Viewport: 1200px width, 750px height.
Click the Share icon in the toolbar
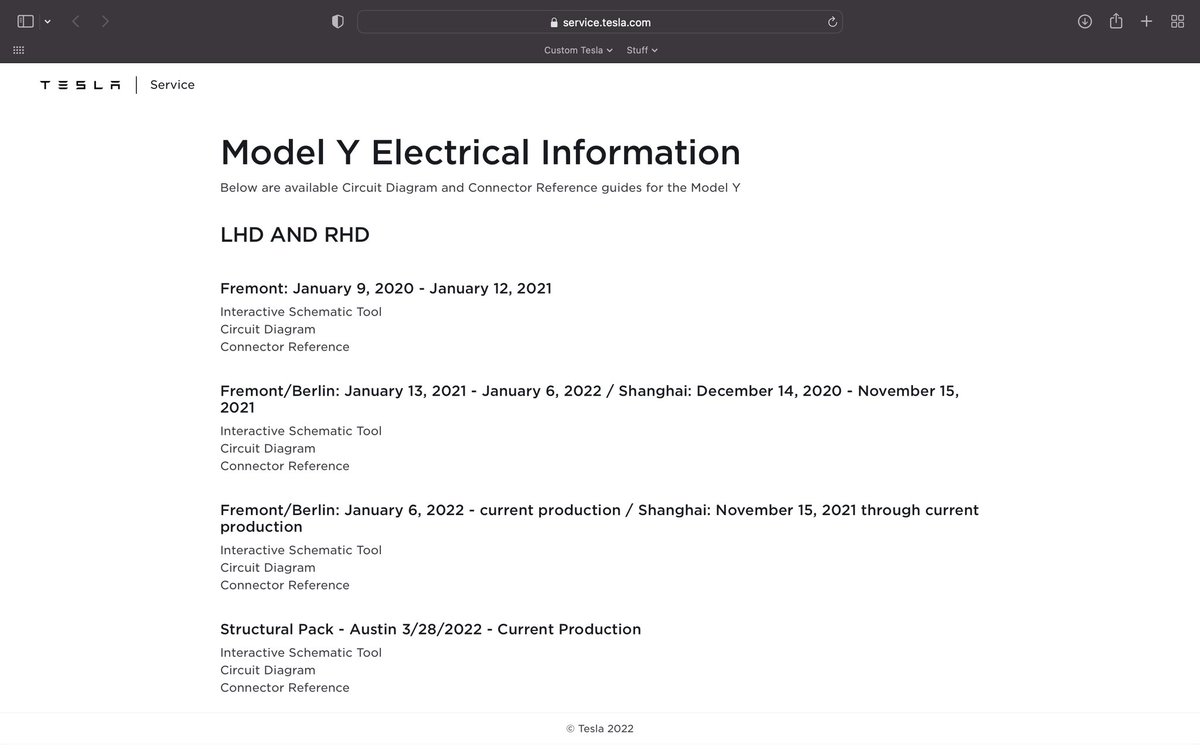(x=1115, y=20)
